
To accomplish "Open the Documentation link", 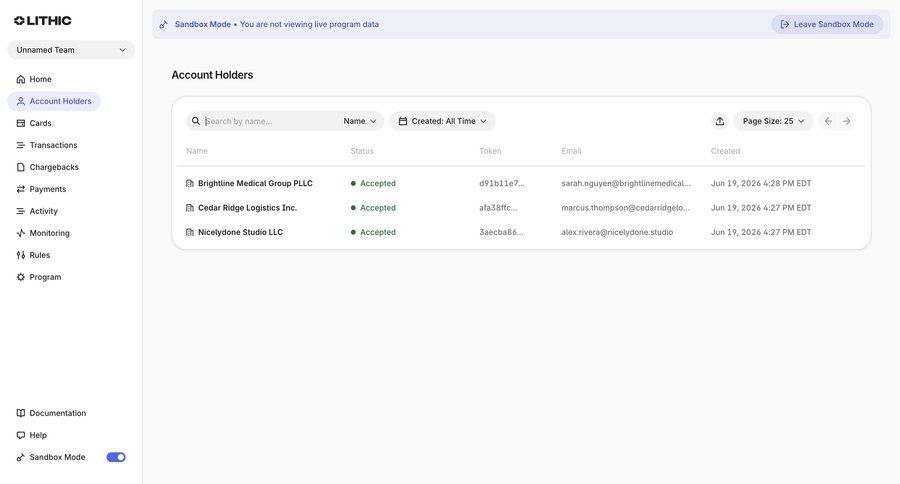I will (x=51, y=413).
